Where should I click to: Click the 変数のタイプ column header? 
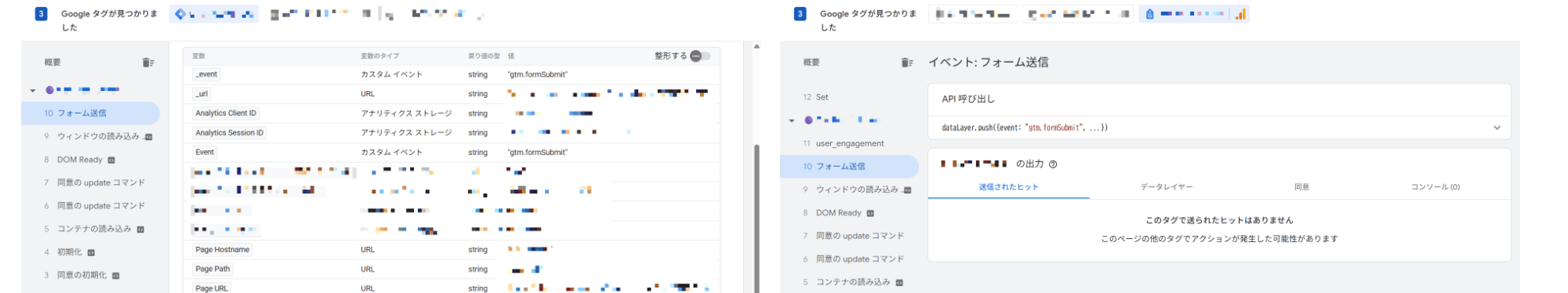(380, 56)
